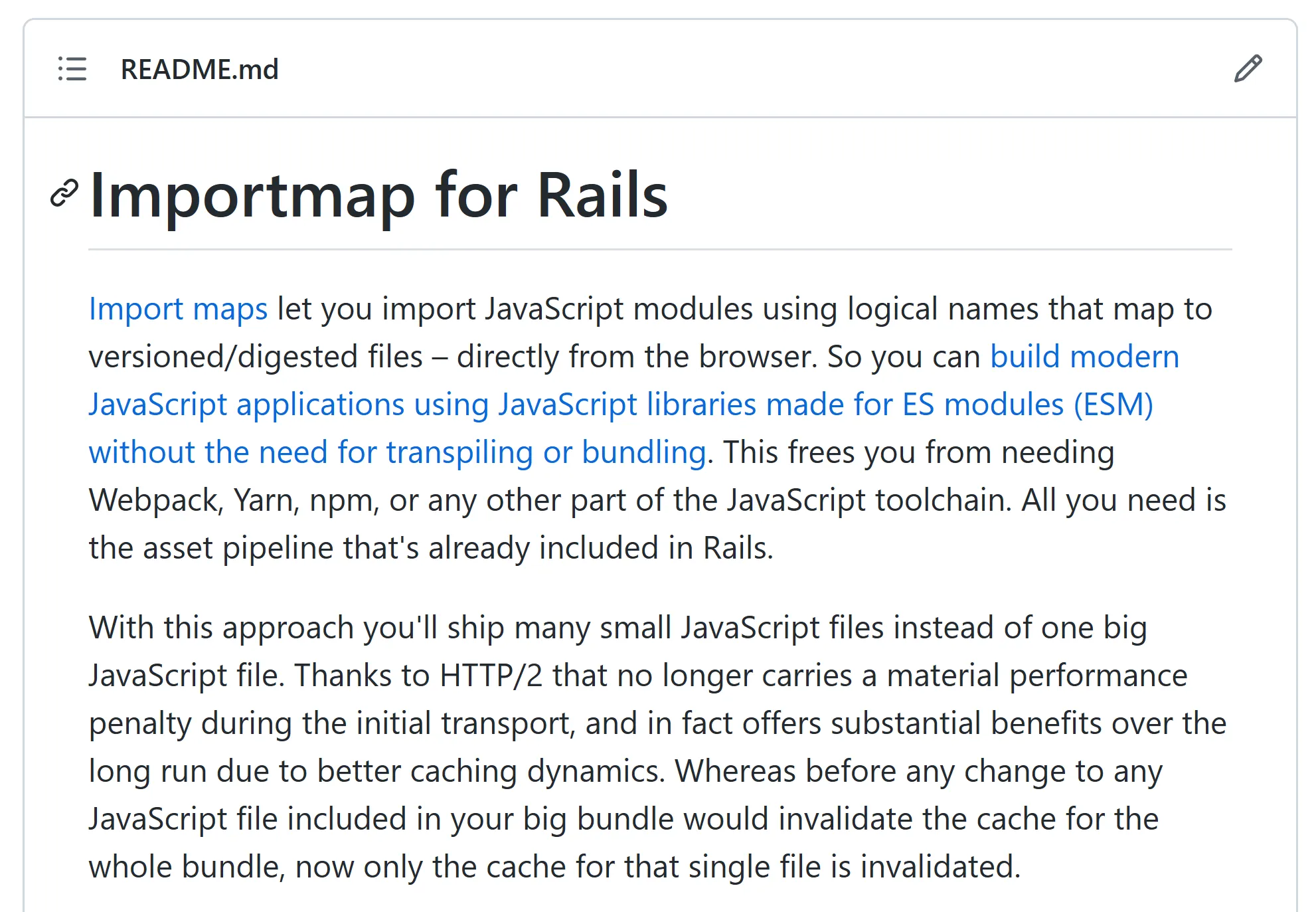Activate edit mode from the top right icon
Screen dimensions: 1316x912
[1248, 69]
